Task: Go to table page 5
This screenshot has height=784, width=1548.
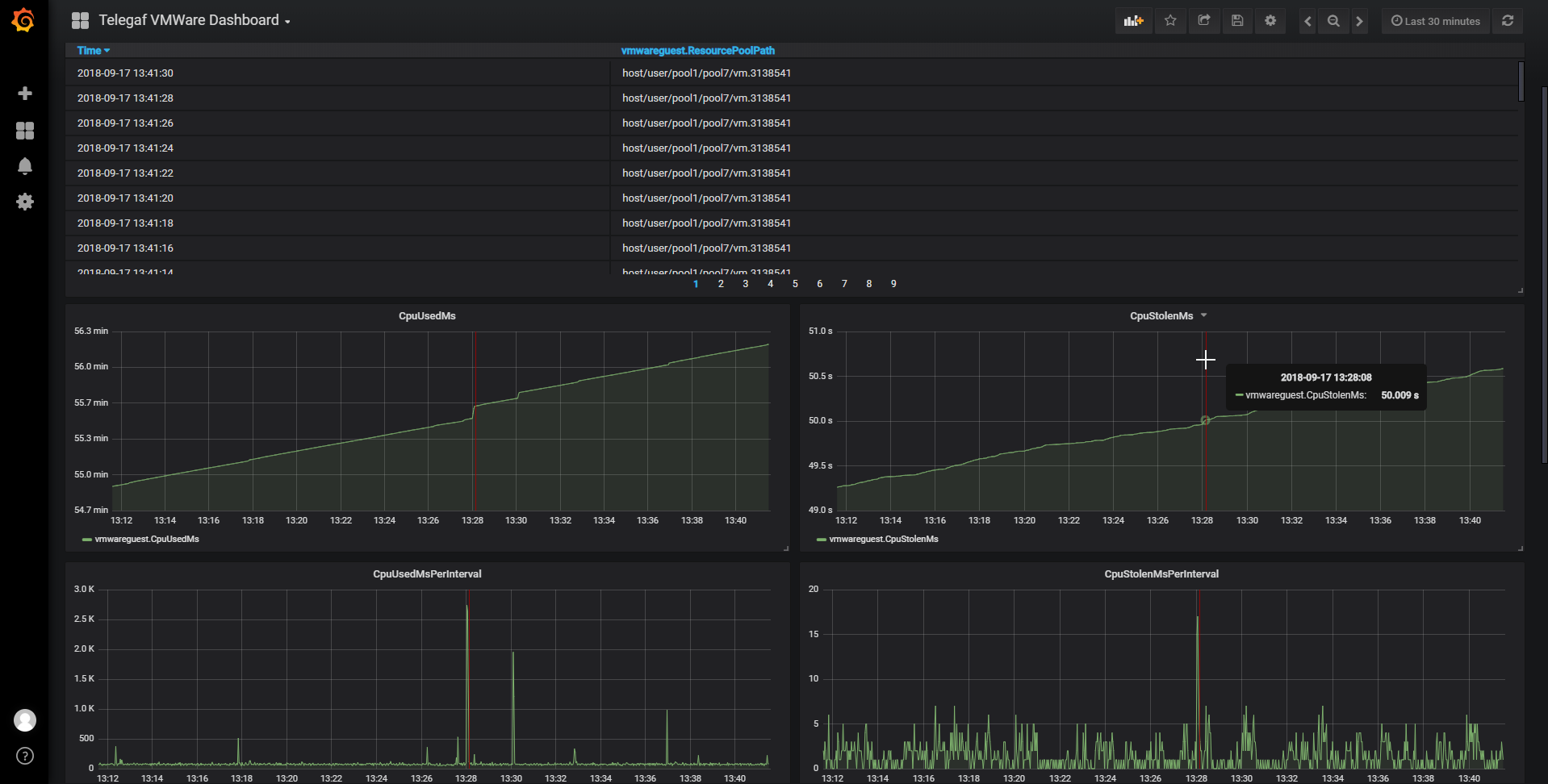Action: pos(795,284)
